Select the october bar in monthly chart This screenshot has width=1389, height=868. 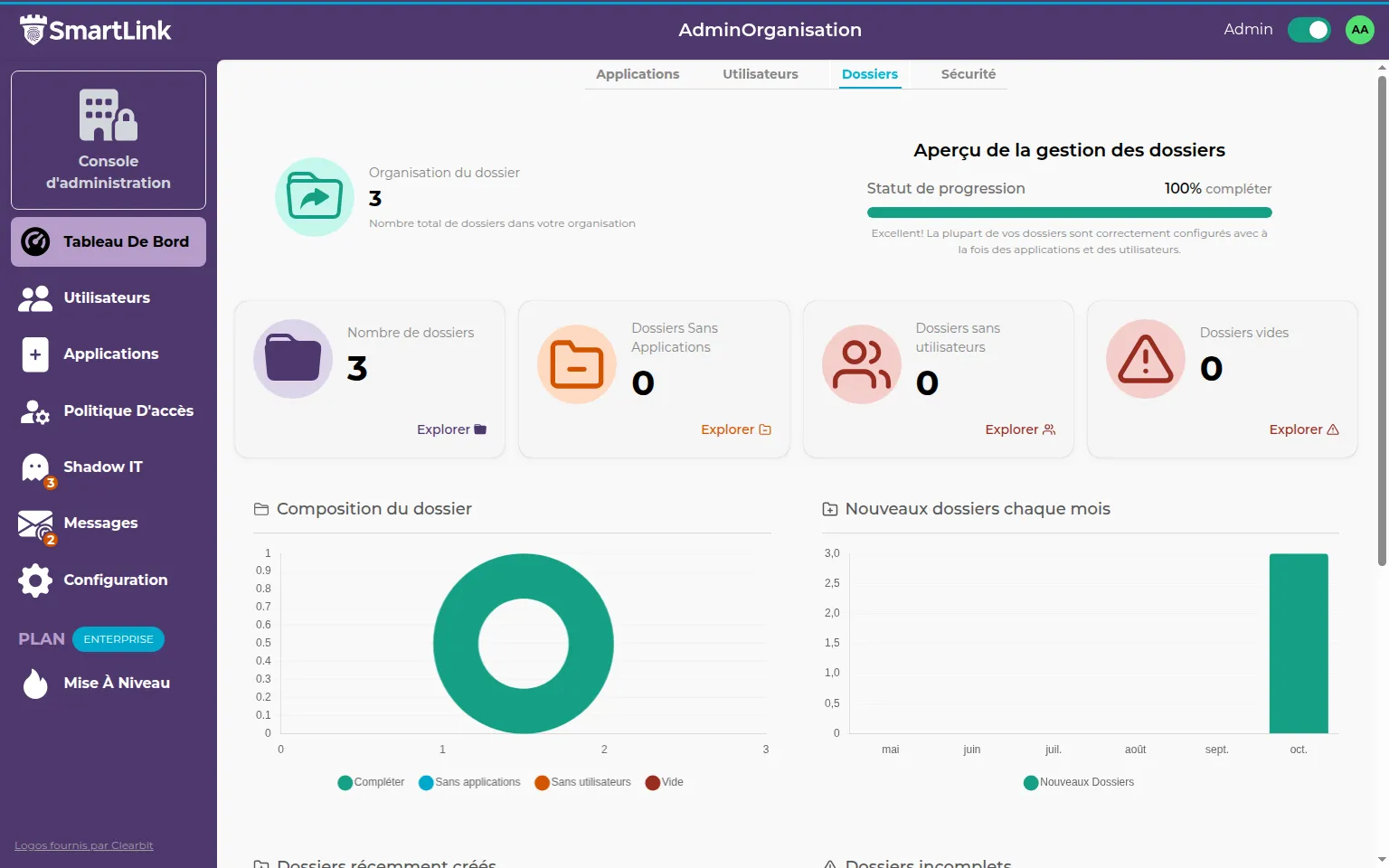pyautogui.click(x=1299, y=643)
